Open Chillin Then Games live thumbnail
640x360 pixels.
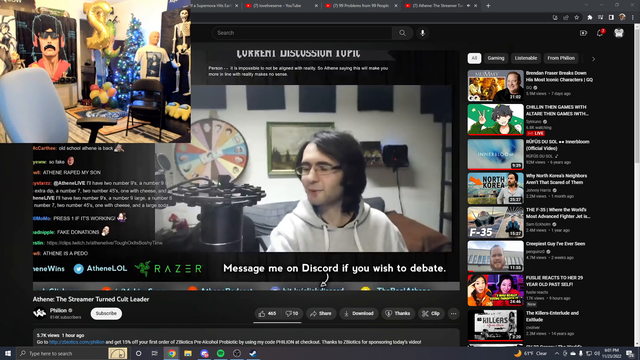[496, 120]
